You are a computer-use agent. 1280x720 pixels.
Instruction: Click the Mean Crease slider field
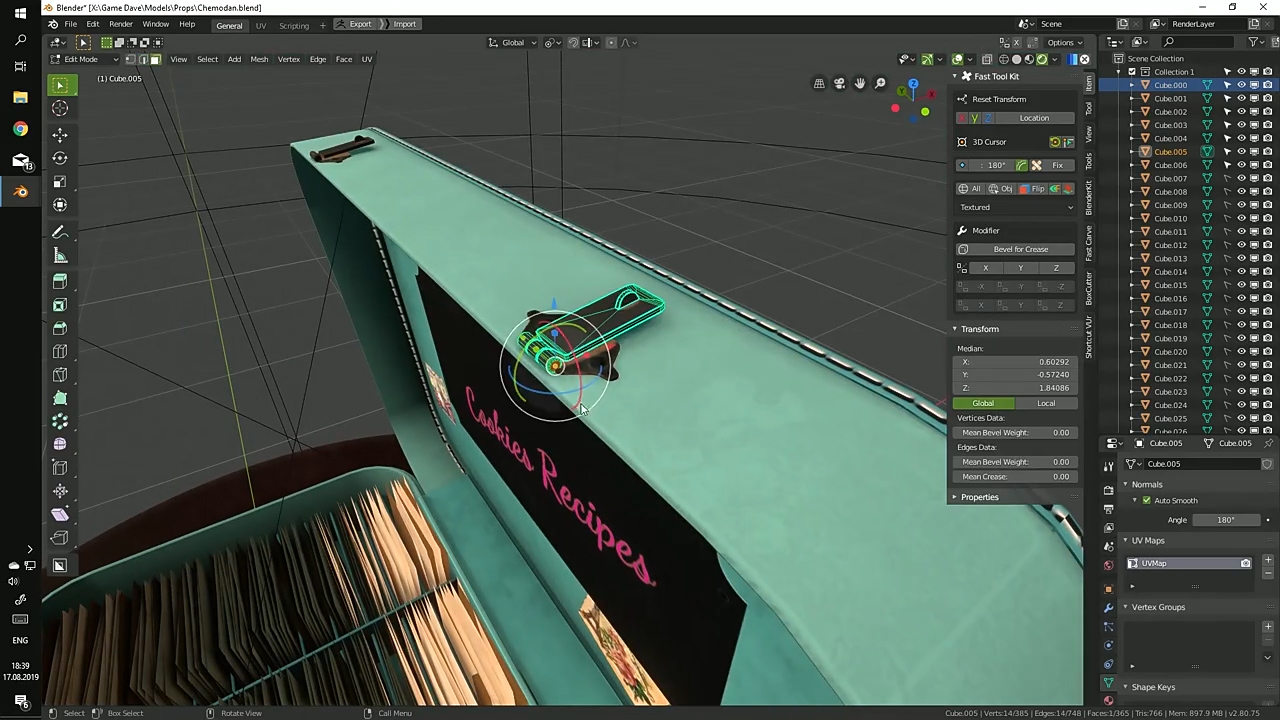pyautogui.click(x=1015, y=477)
